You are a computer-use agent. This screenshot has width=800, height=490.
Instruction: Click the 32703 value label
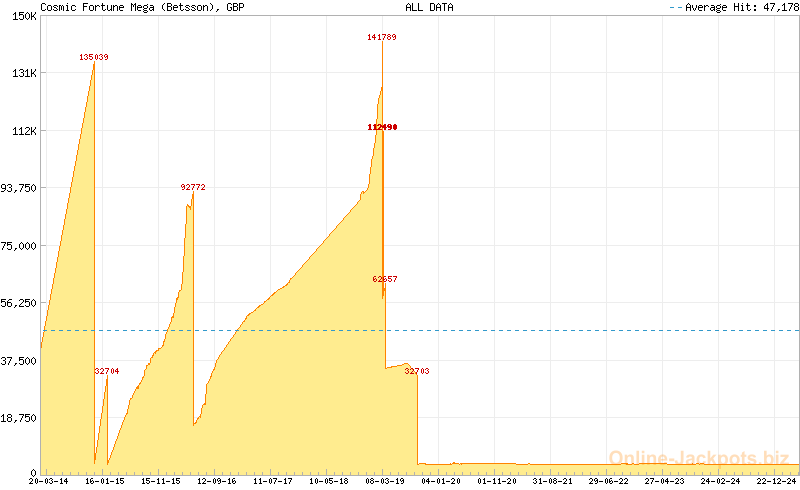pos(417,371)
